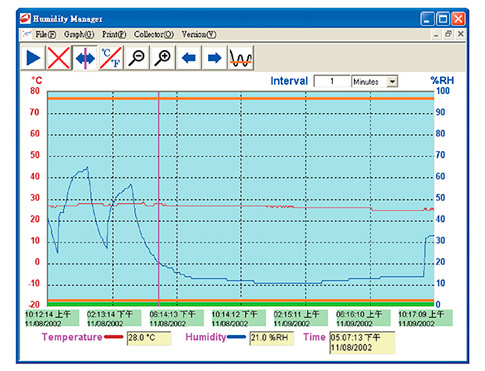Close the Humidity Manager window
Viewport: 485px width, 371px height.
[458, 19]
